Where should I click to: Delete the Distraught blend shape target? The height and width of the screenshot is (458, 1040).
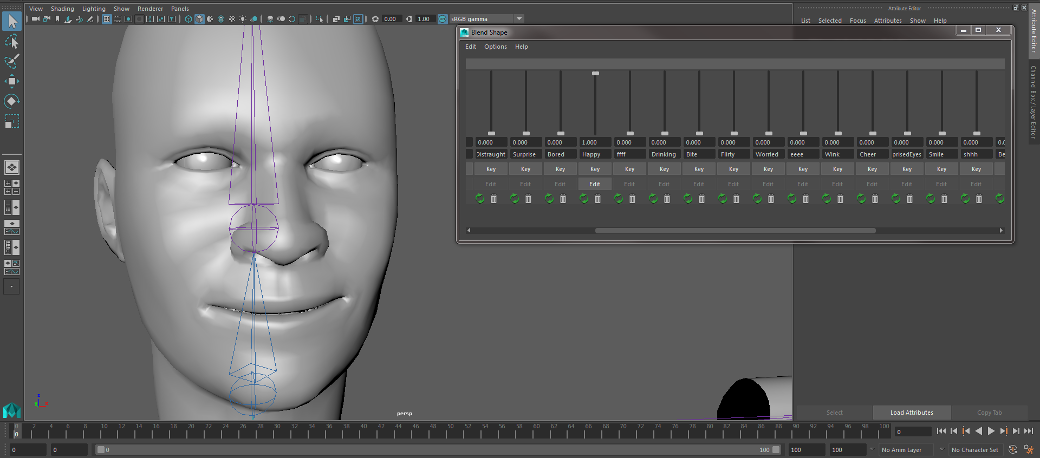coord(494,199)
